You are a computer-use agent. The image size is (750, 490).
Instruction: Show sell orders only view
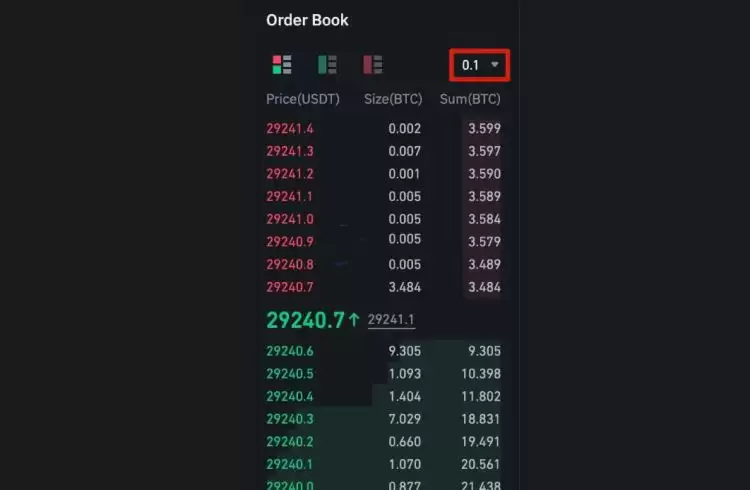[x=373, y=65]
